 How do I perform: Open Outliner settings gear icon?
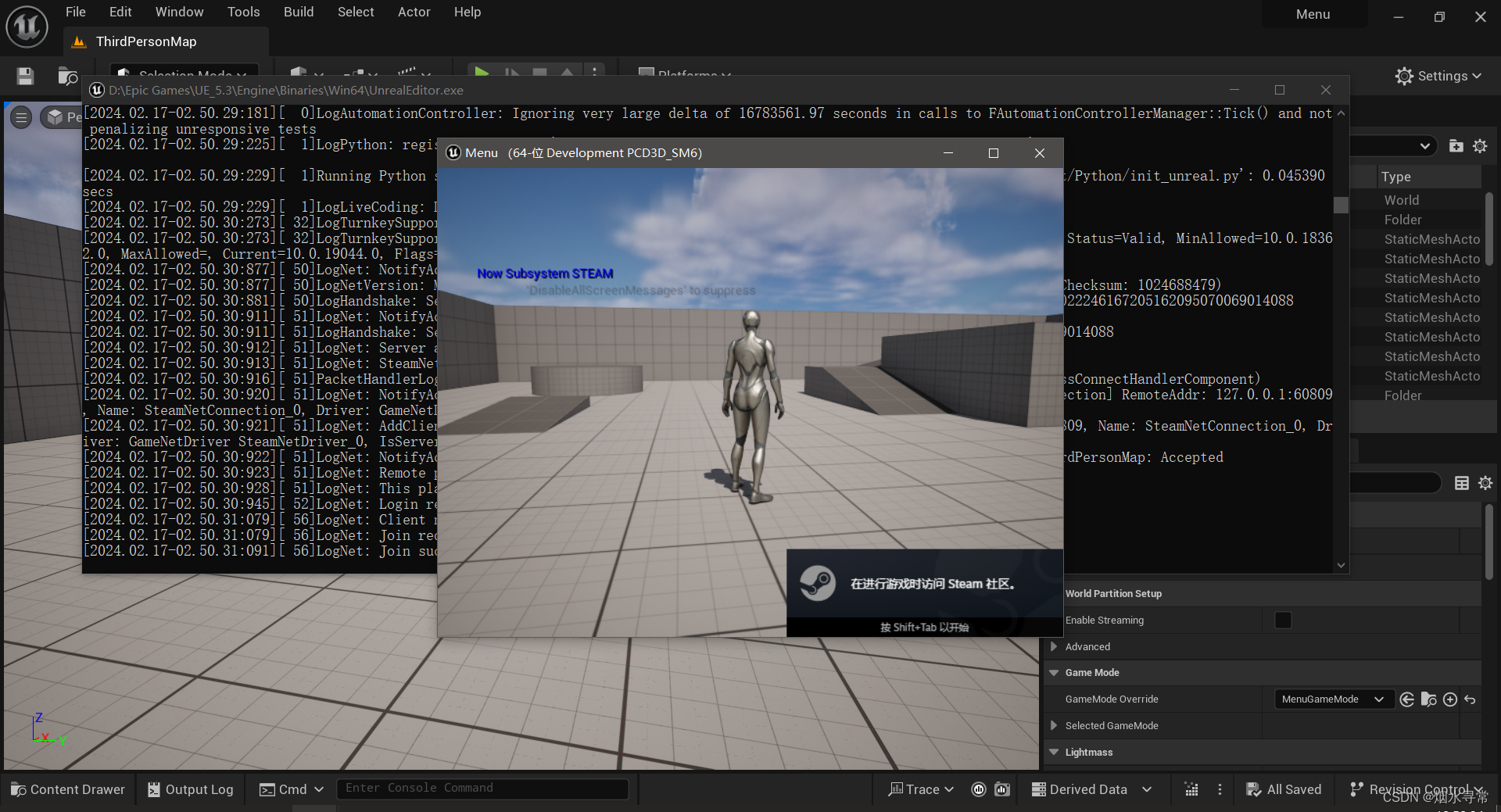[1480, 146]
